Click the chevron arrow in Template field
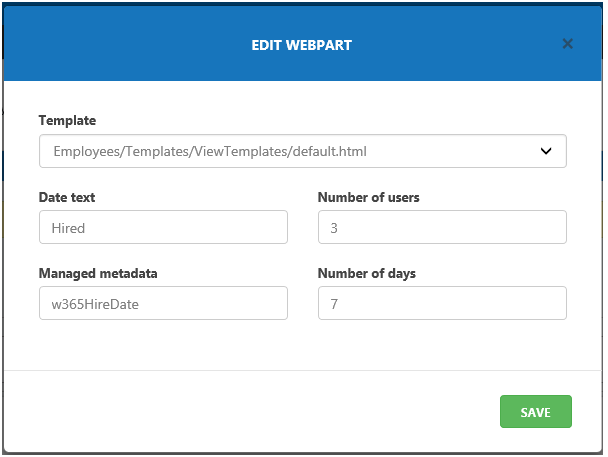This screenshot has width=608, height=457. tap(546, 151)
